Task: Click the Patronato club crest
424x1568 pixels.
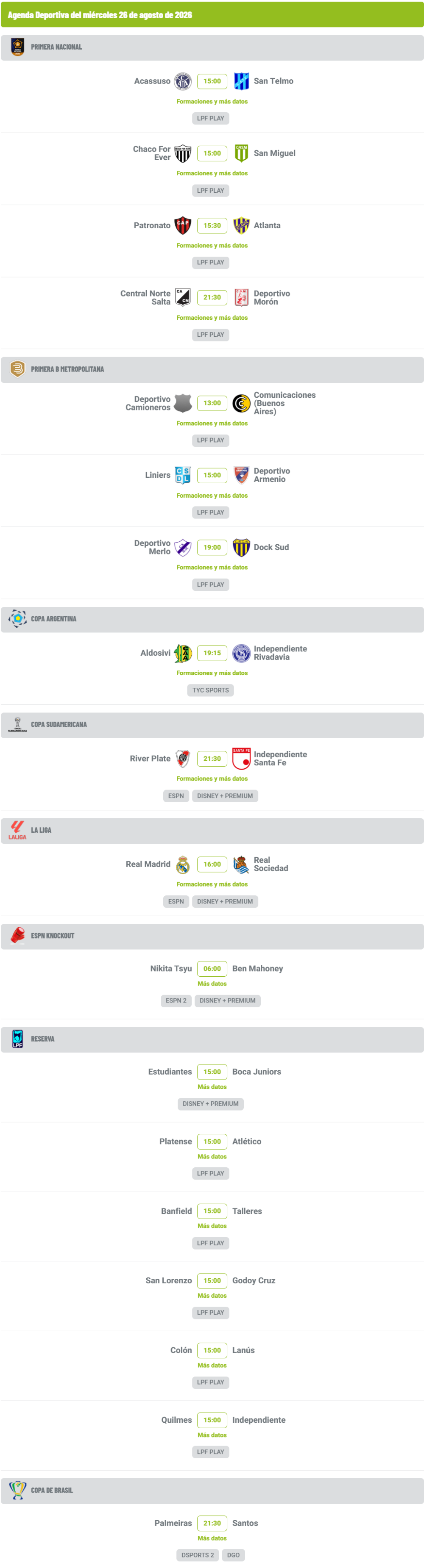Action: 183,225
